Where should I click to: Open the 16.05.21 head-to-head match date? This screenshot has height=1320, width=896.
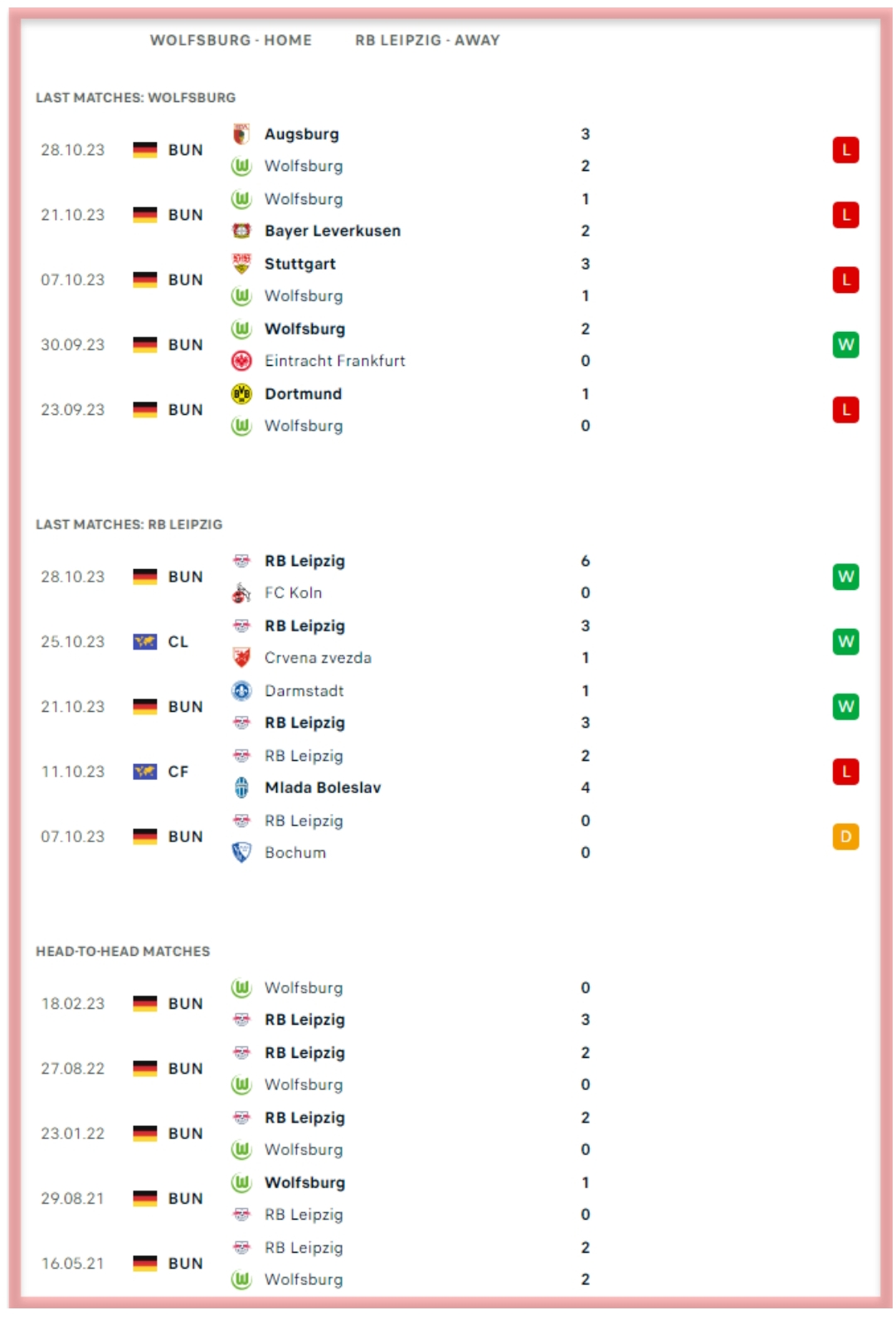73,1263
